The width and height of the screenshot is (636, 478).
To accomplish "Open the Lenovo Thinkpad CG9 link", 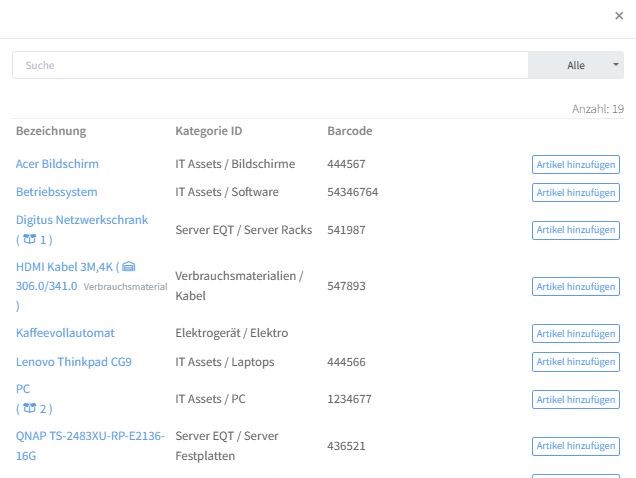I will [x=74, y=362].
